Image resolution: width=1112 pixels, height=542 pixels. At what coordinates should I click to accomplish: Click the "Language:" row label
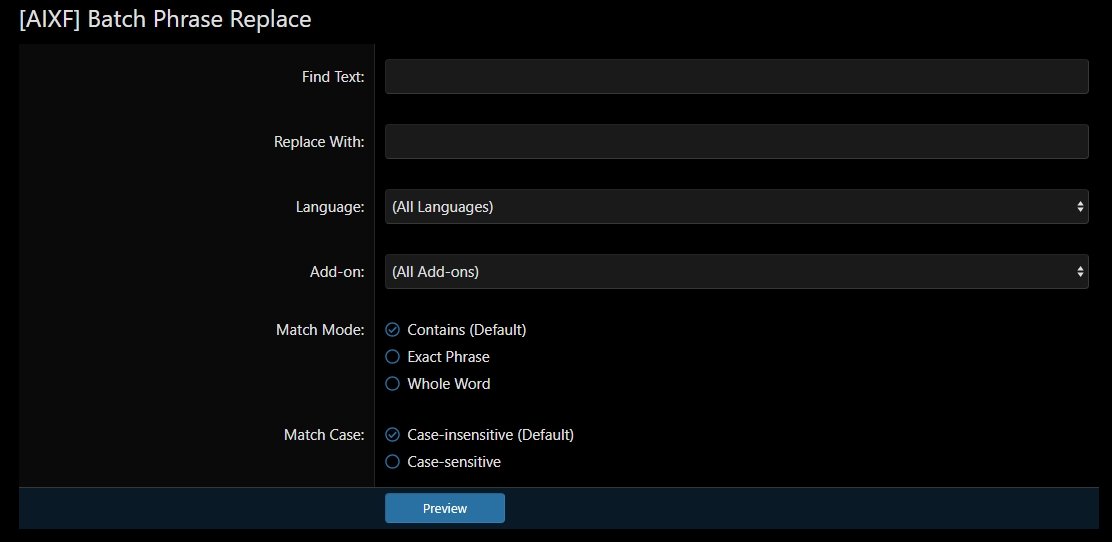click(x=329, y=207)
